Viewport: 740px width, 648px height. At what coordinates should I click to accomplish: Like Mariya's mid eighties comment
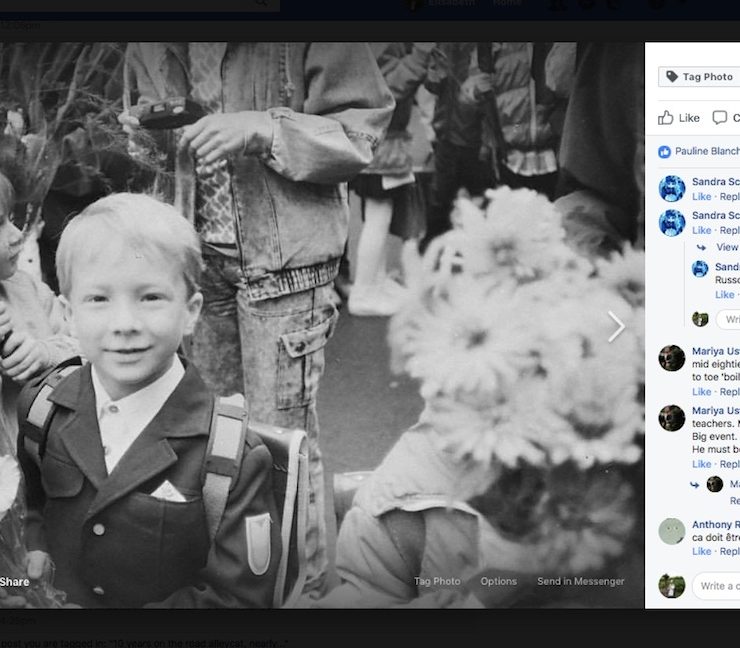click(701, 392)
